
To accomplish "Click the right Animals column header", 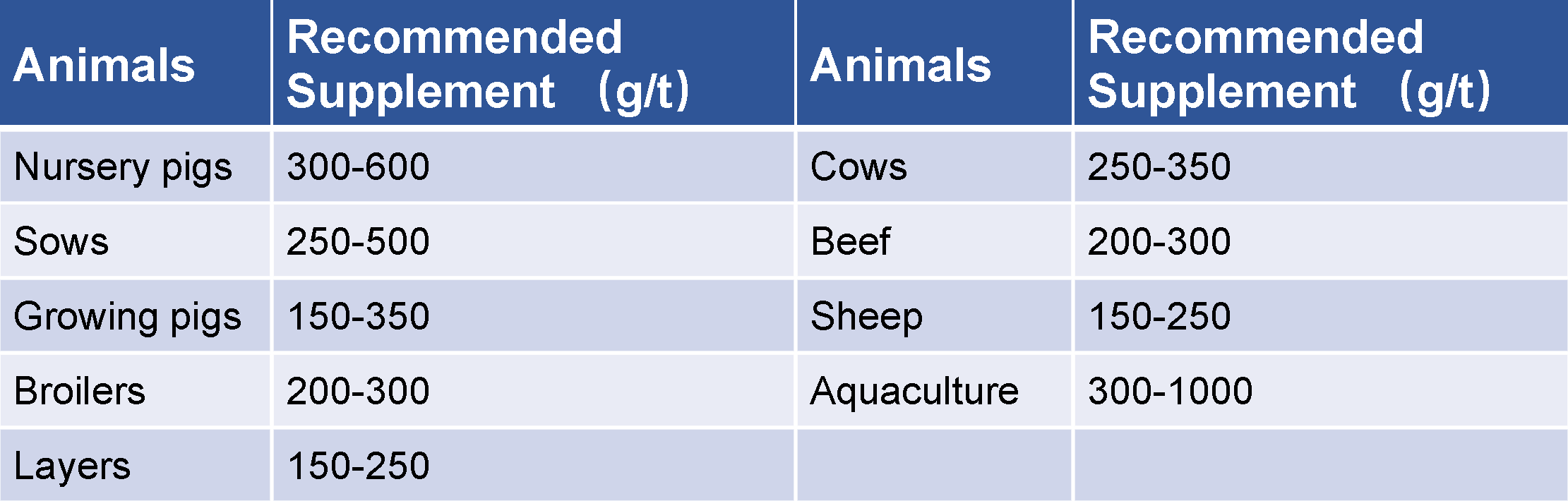I will click(x=934, y=63).
